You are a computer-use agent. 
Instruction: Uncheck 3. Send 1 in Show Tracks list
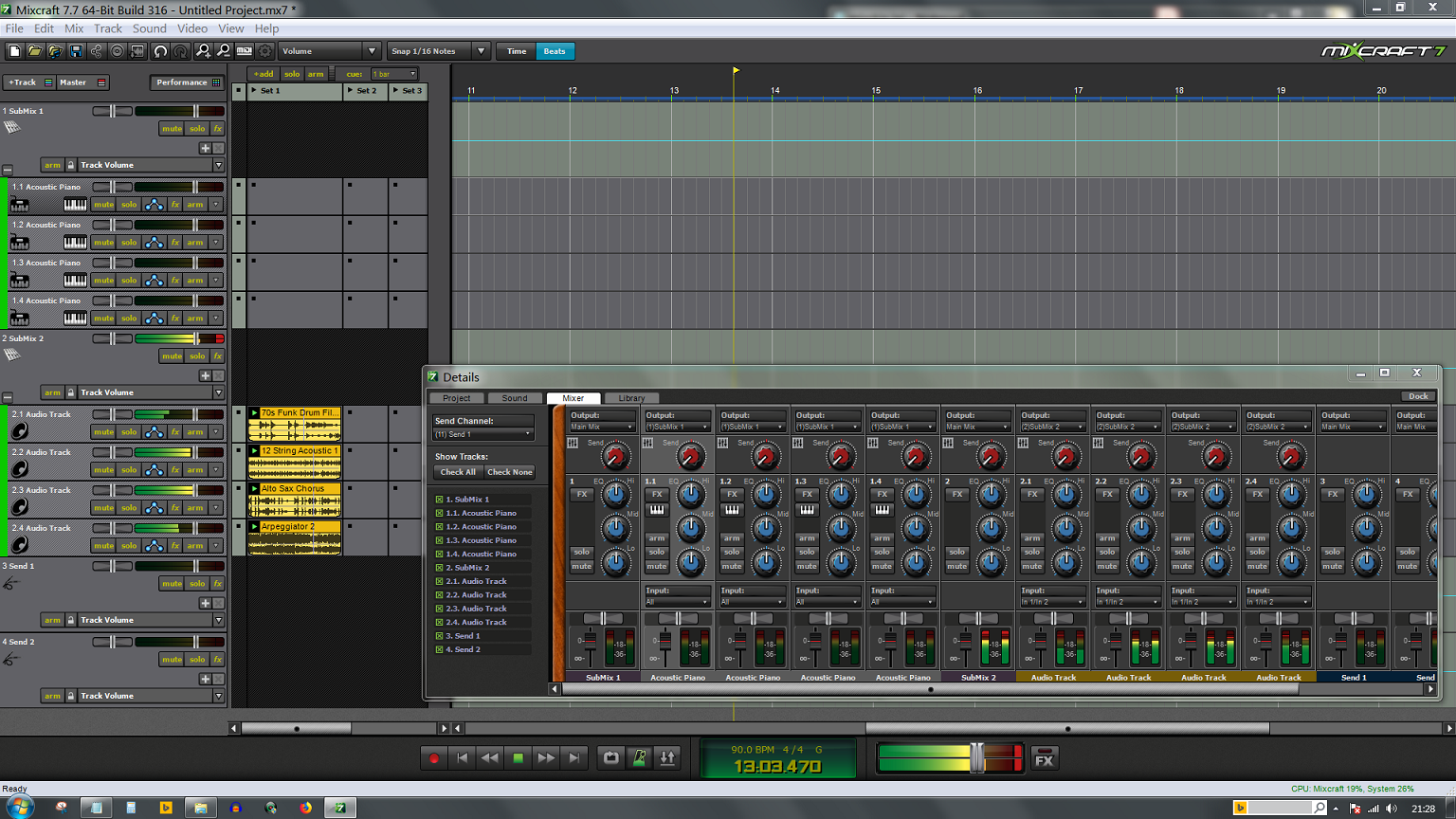440,636
